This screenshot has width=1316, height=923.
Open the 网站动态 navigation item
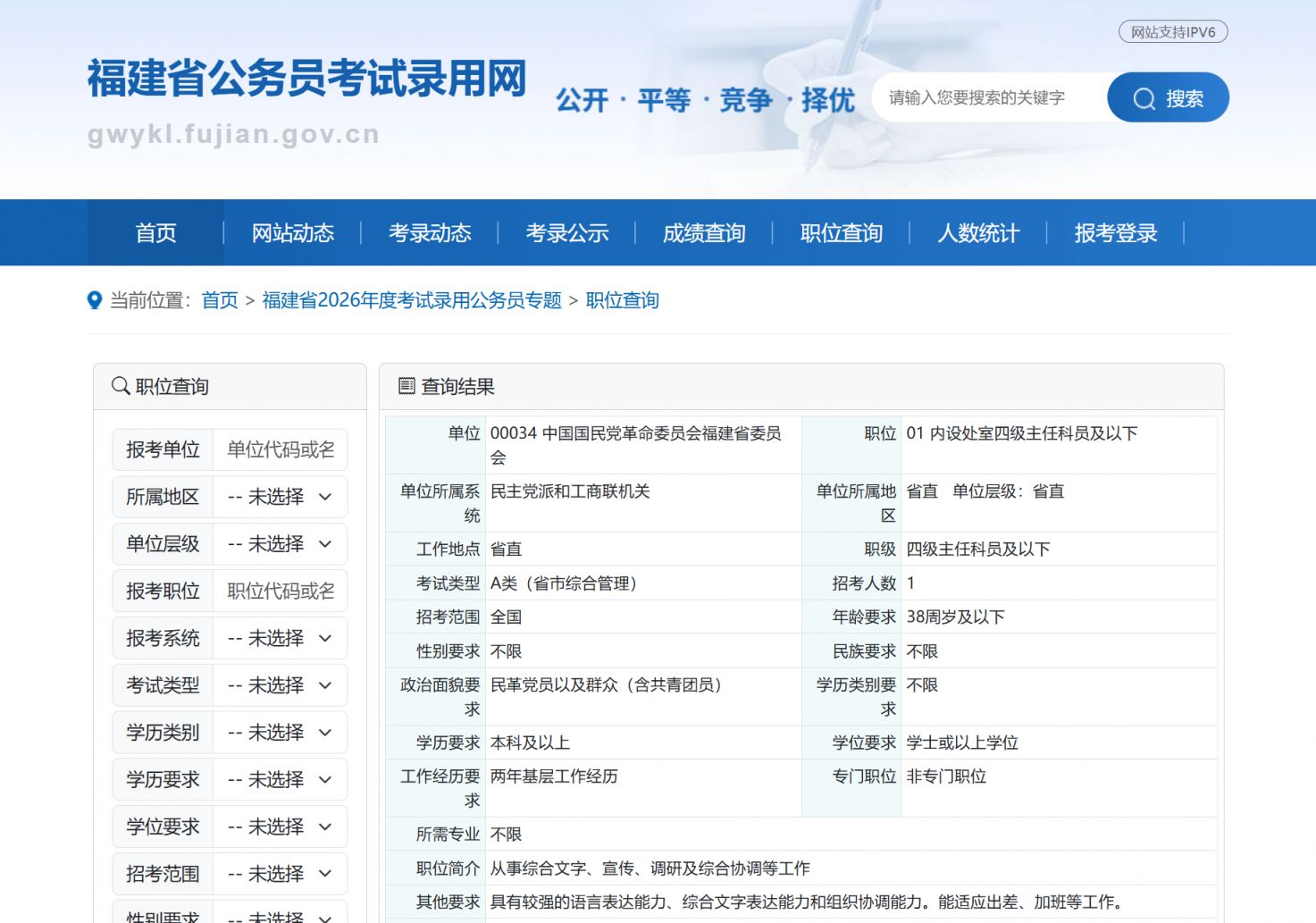point(292,233)
